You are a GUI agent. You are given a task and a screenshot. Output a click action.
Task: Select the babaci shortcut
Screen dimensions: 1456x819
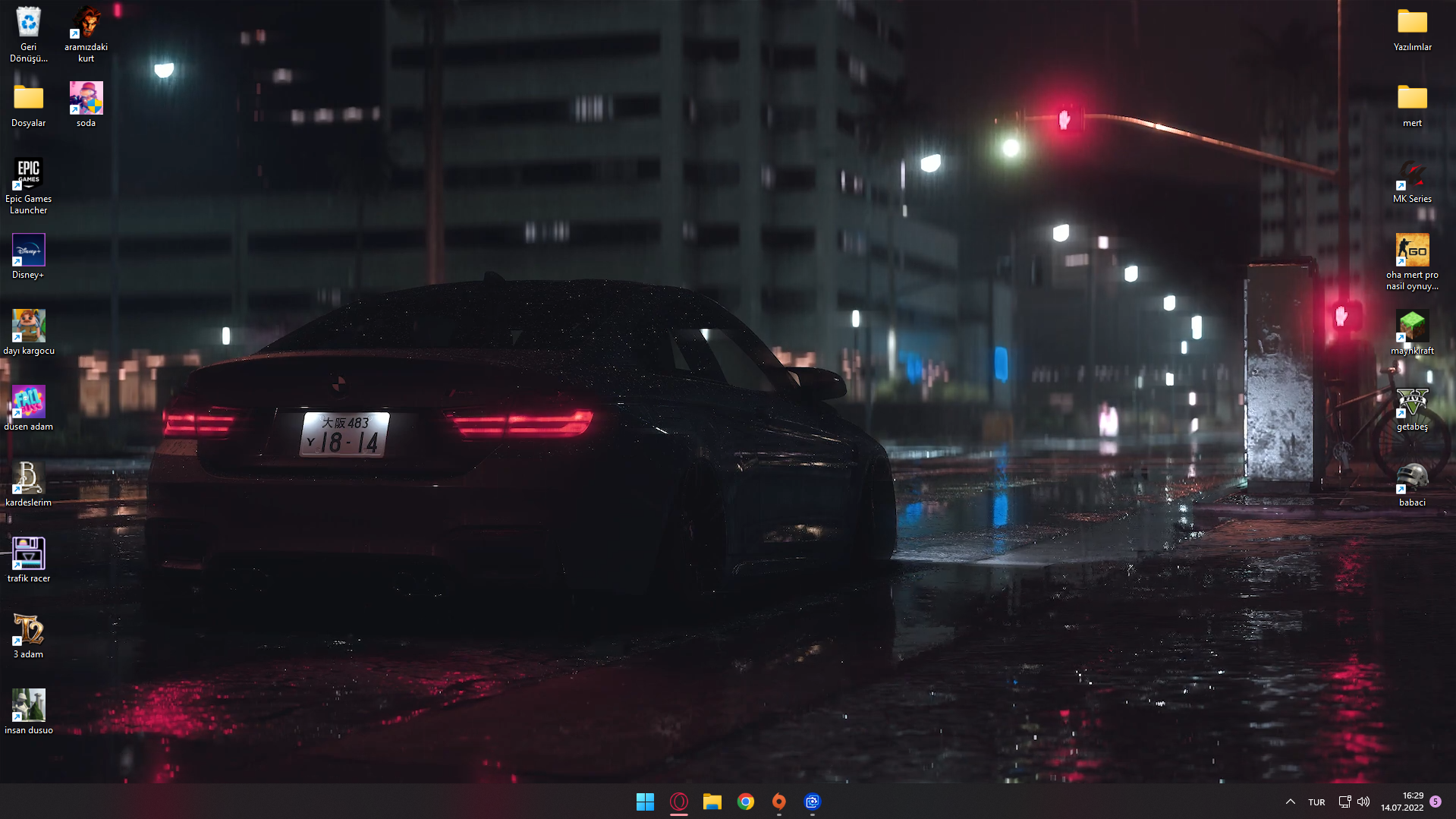[1412, 484]
